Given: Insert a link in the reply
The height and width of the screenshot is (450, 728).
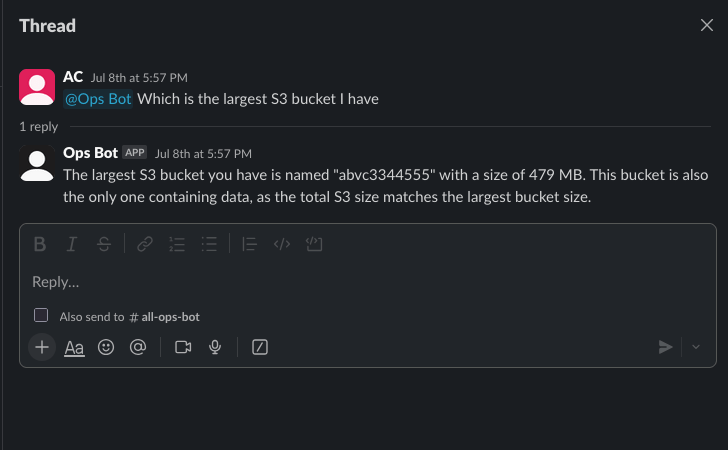Looking at the screenshot, I should pos(145,244).
